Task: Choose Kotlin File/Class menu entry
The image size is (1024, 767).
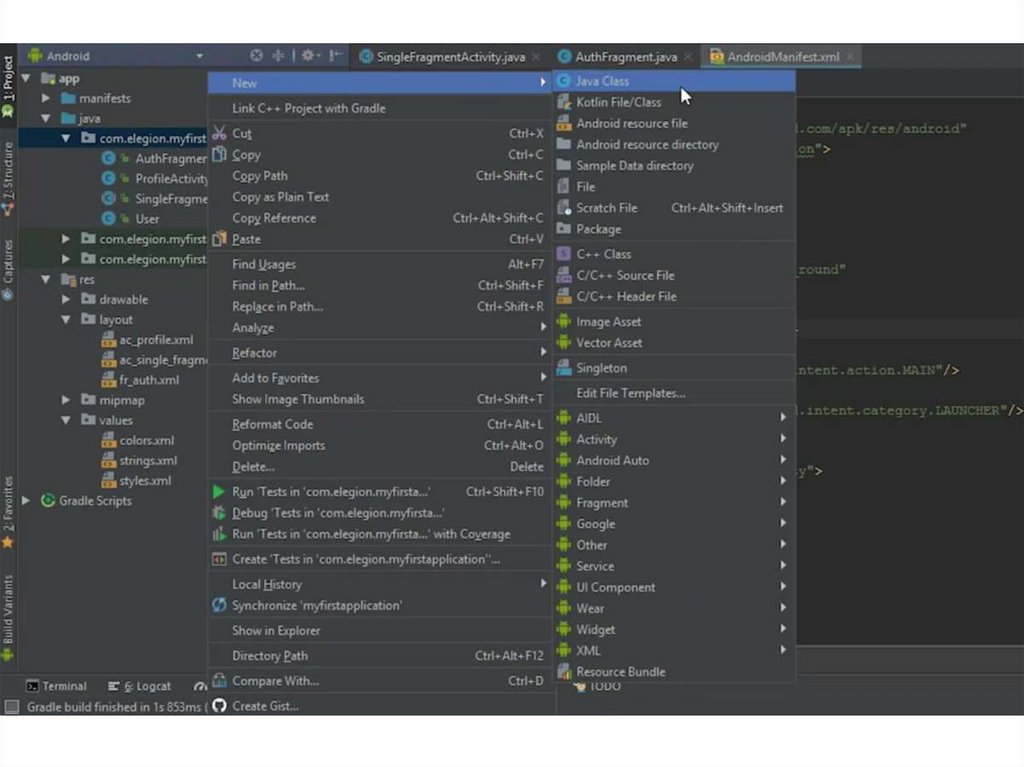Action: (x=618, y=102)
